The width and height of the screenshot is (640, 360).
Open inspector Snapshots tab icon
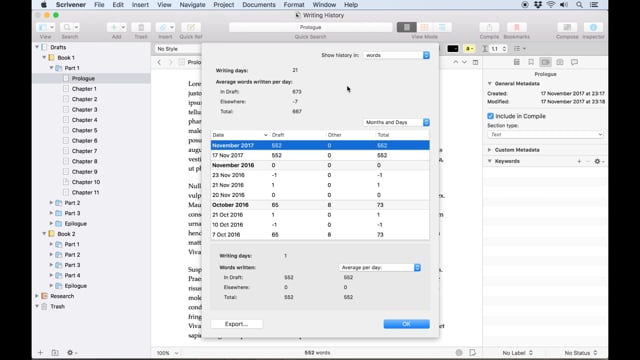click(560, 62)
